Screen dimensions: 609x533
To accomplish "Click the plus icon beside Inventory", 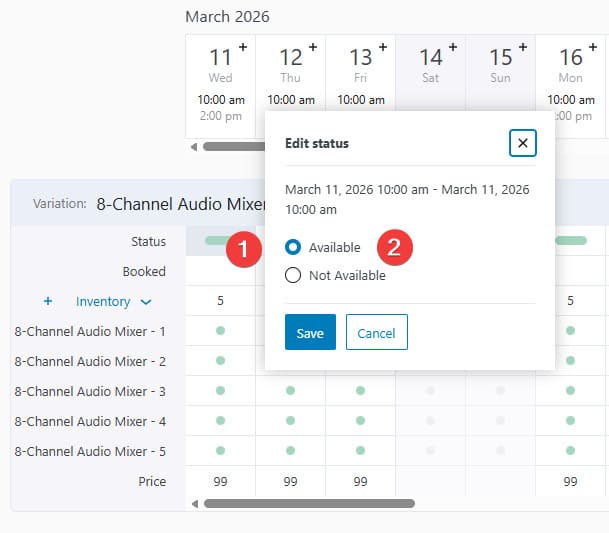I will [48, 301].
